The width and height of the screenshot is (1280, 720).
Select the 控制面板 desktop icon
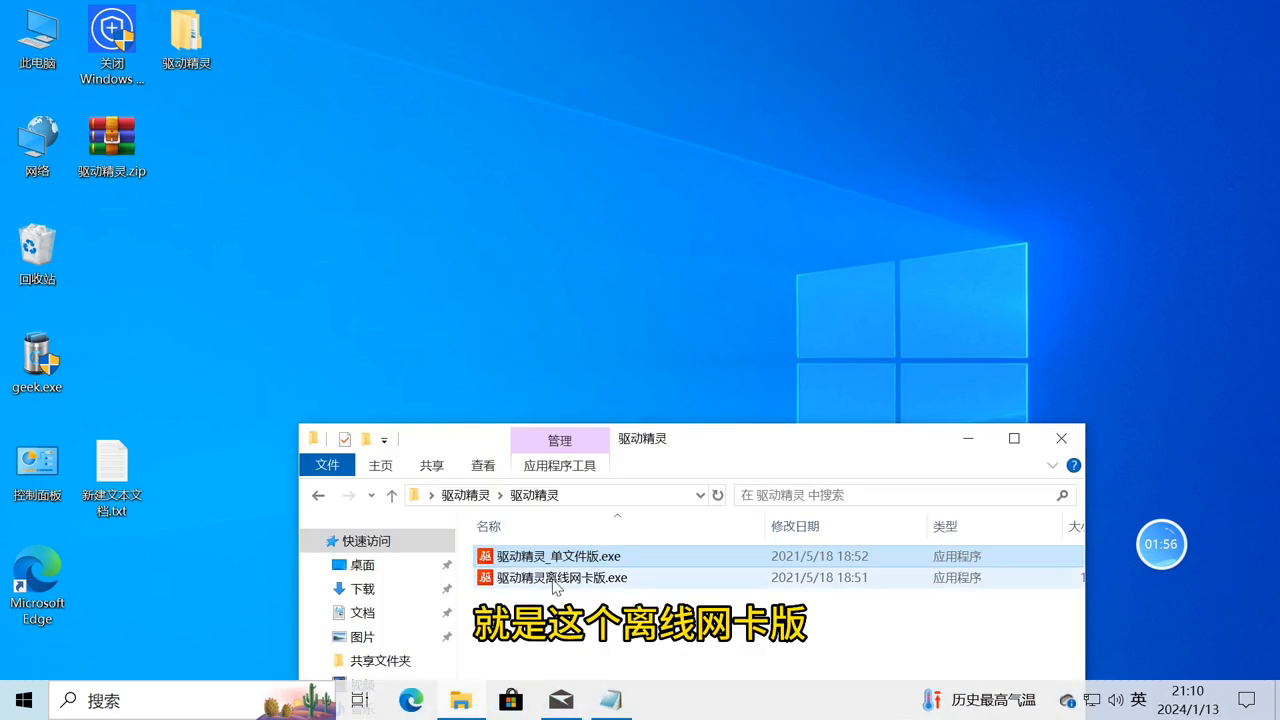37,471
